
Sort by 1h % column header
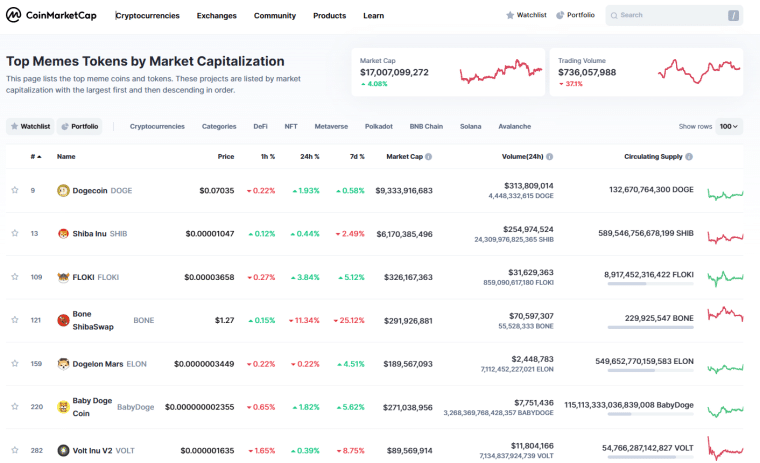coord(268,157)
